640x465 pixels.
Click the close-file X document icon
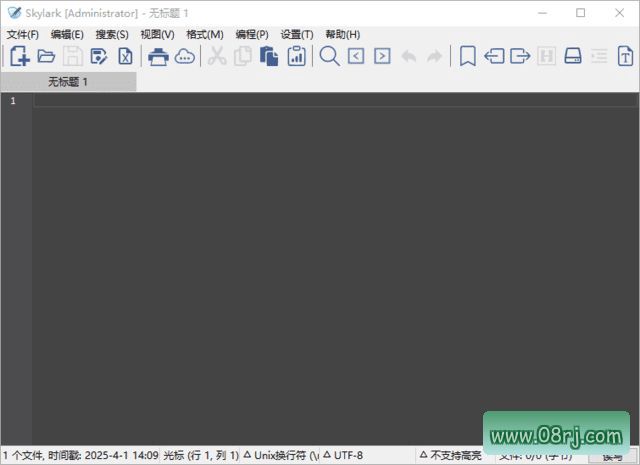(125, 56)
